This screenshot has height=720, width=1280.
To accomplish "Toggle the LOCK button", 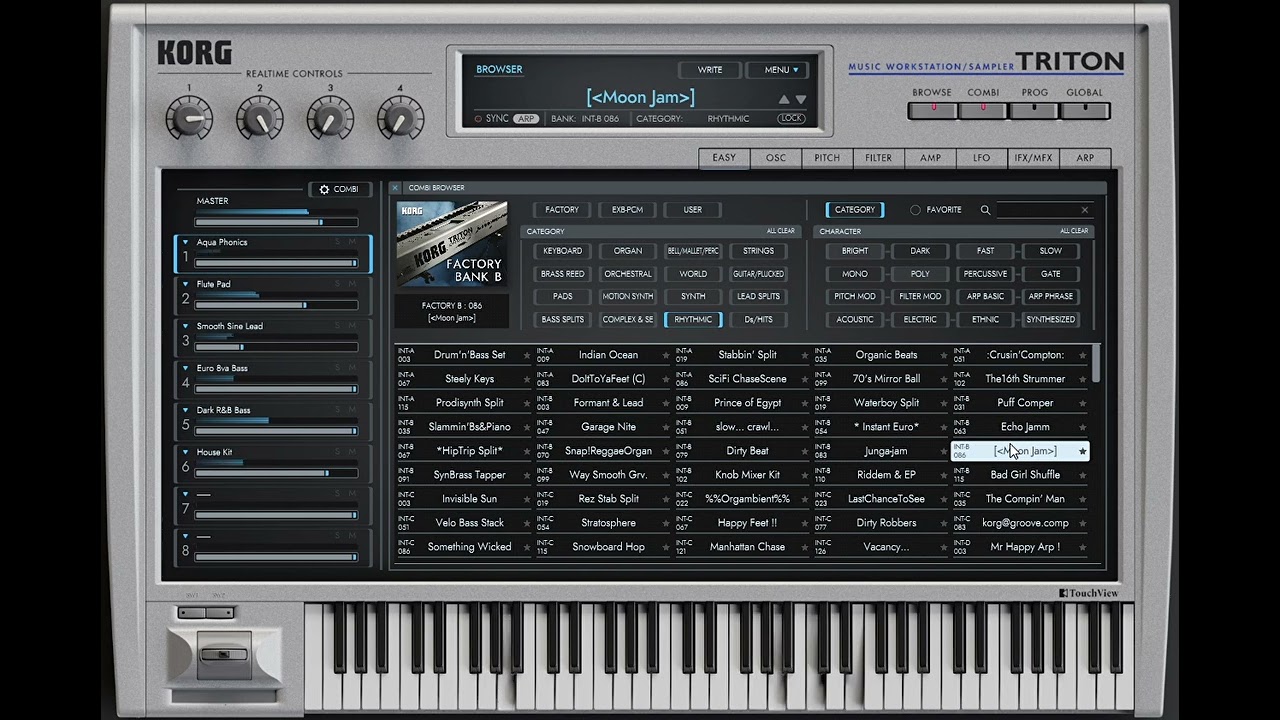I will click(792, 118).
